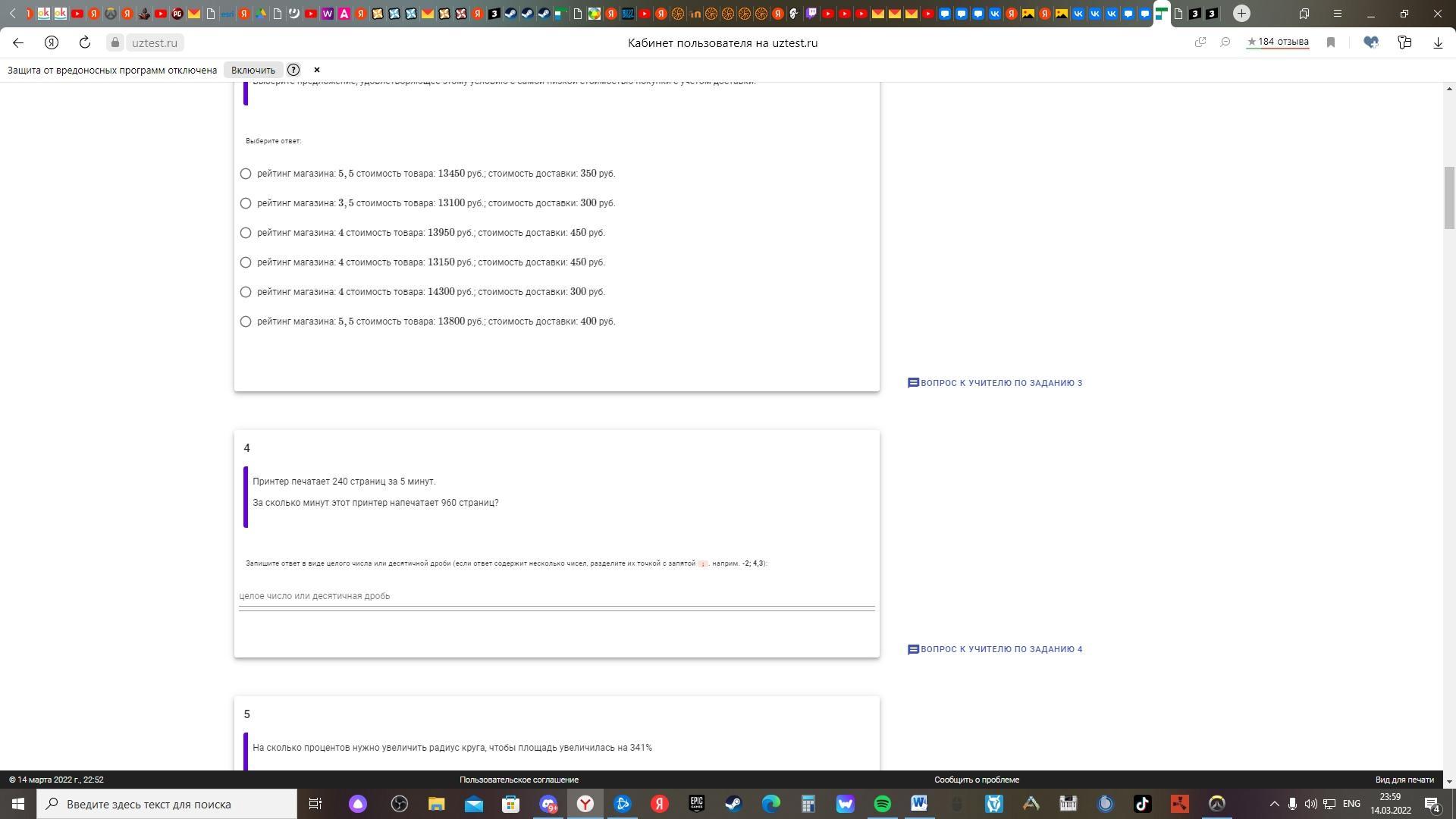The image size is (1456, 819).
Task: Reload the page with the refresh icon
Action: [85, 42]
